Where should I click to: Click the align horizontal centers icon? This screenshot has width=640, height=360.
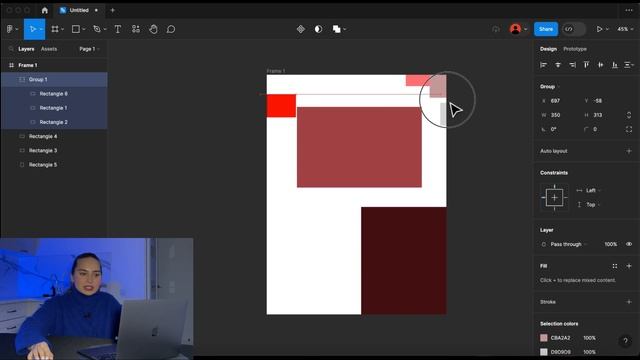click(558, 65)
